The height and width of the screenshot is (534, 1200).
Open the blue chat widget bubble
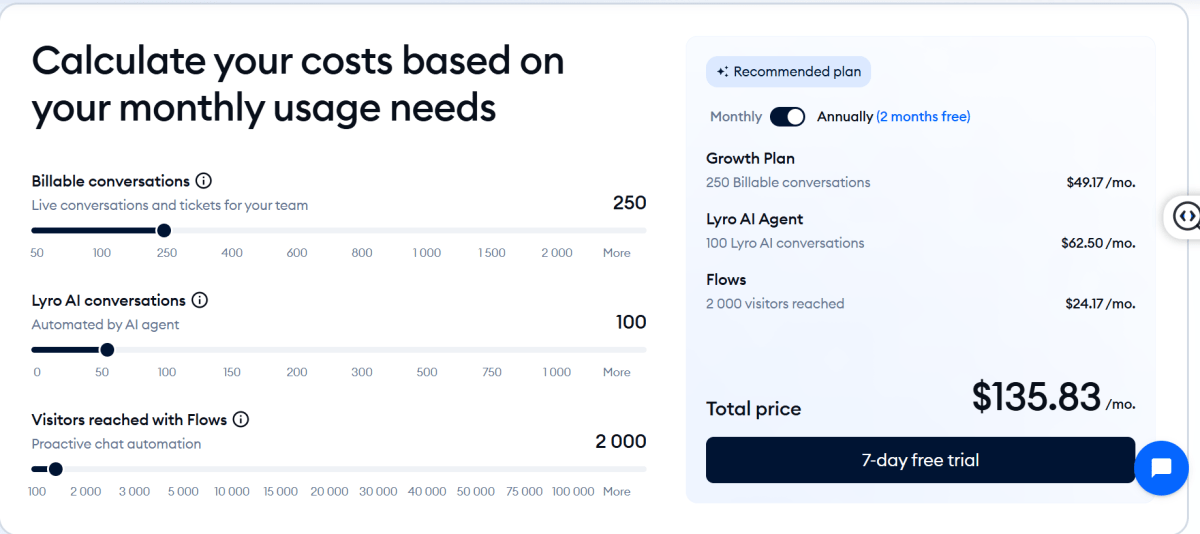coord(1161,467)
